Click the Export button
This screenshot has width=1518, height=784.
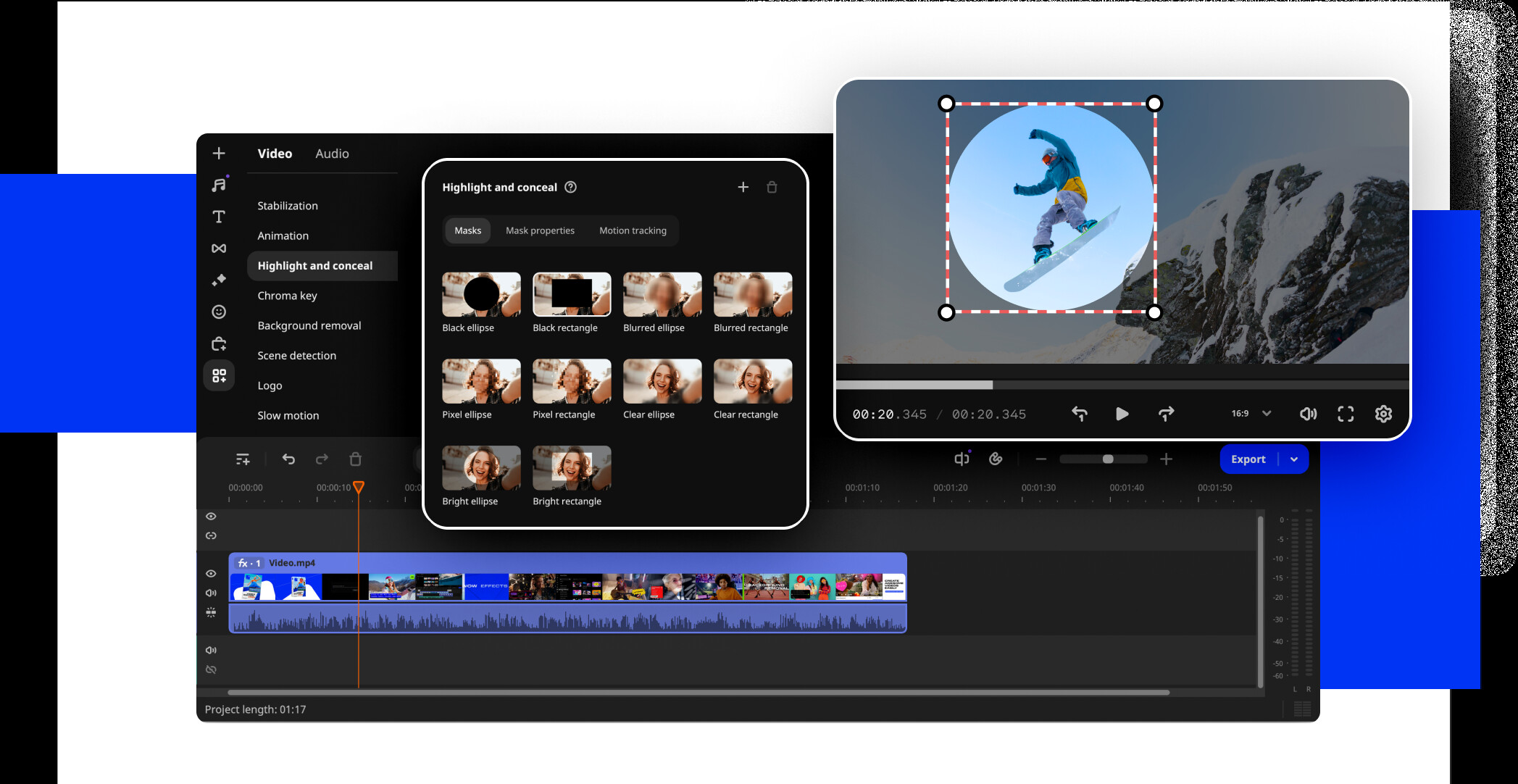[x=1248, y=459]
